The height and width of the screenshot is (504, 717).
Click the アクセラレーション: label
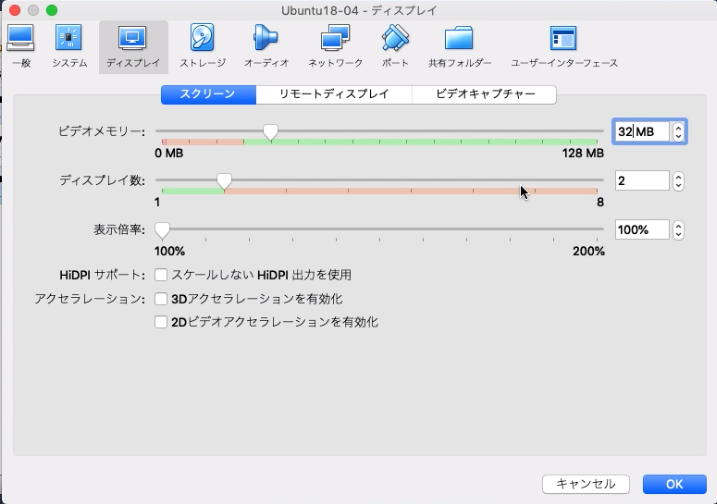(90, 299)
